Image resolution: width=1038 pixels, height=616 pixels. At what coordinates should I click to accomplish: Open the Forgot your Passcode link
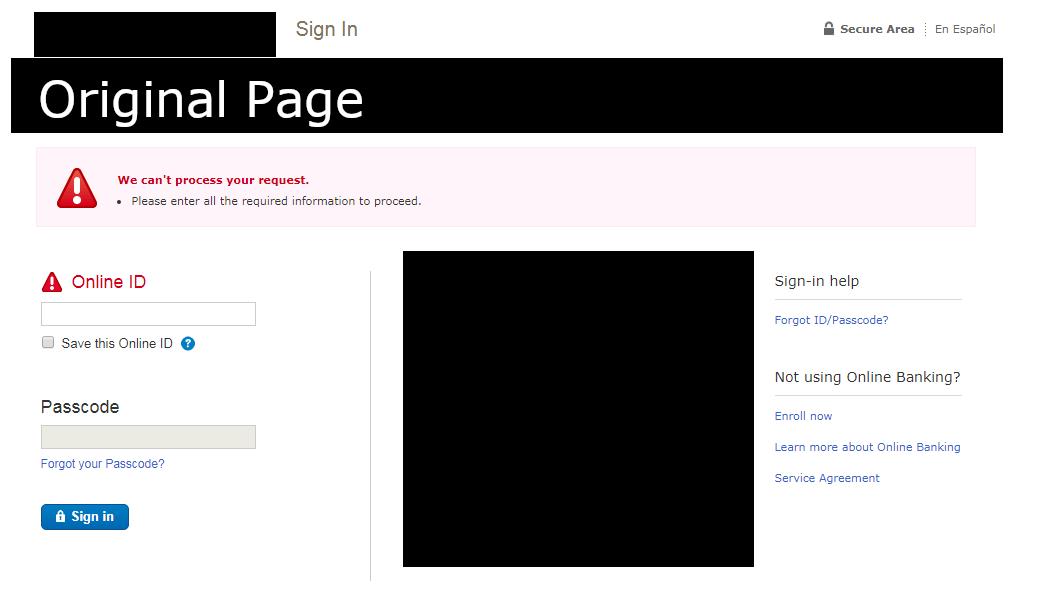(x=102, y=463)
